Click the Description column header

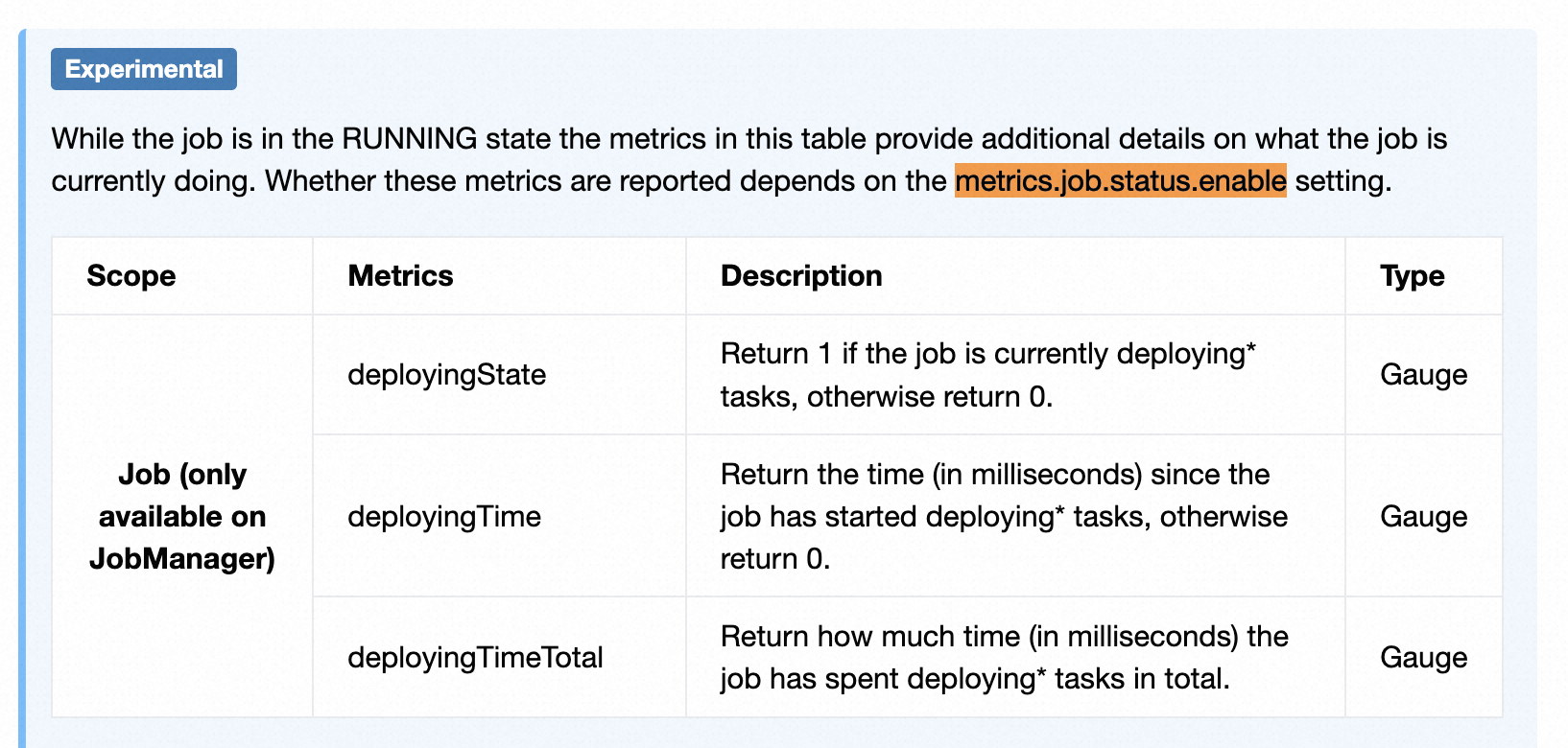click(801, 276)
